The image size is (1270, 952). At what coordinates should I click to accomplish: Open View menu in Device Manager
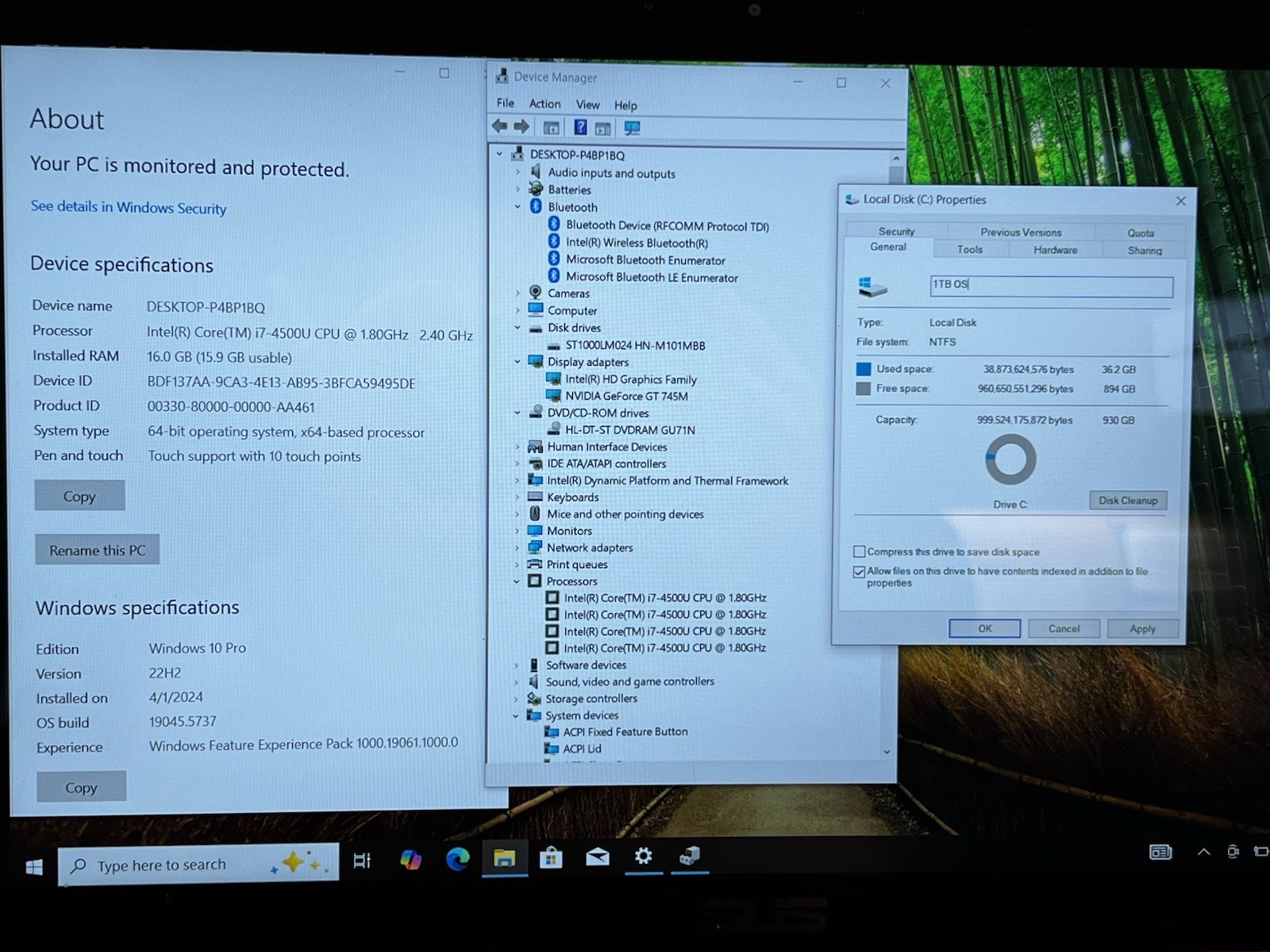[x=587, y=105]
